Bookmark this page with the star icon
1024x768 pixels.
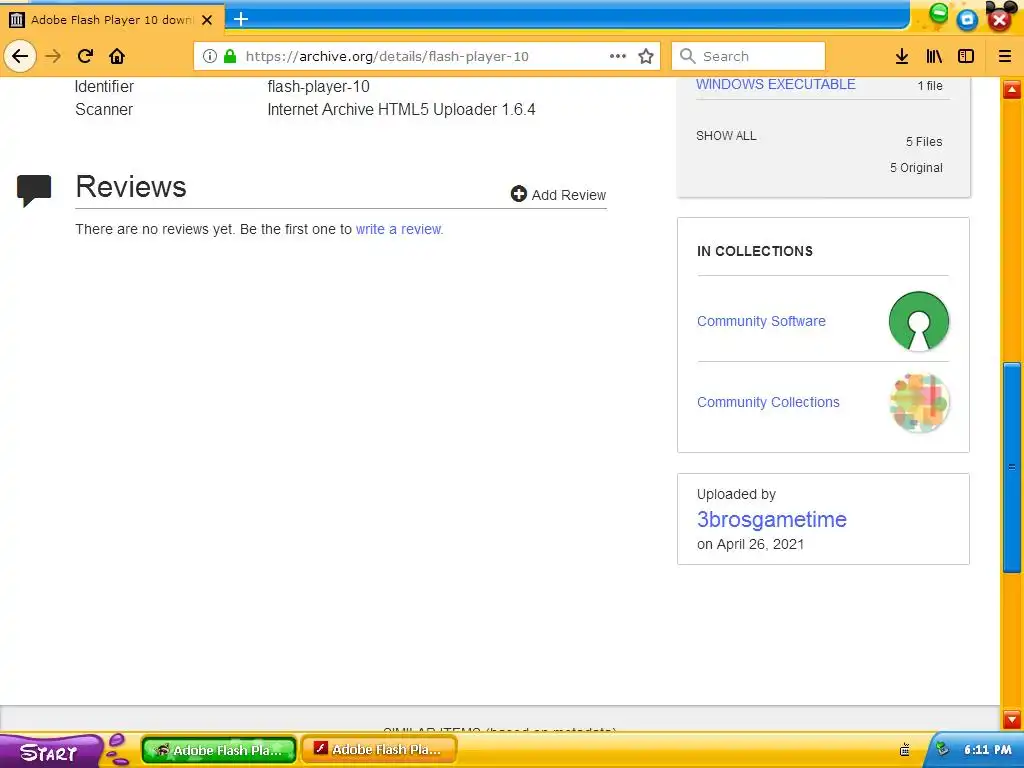pos(646,56)
